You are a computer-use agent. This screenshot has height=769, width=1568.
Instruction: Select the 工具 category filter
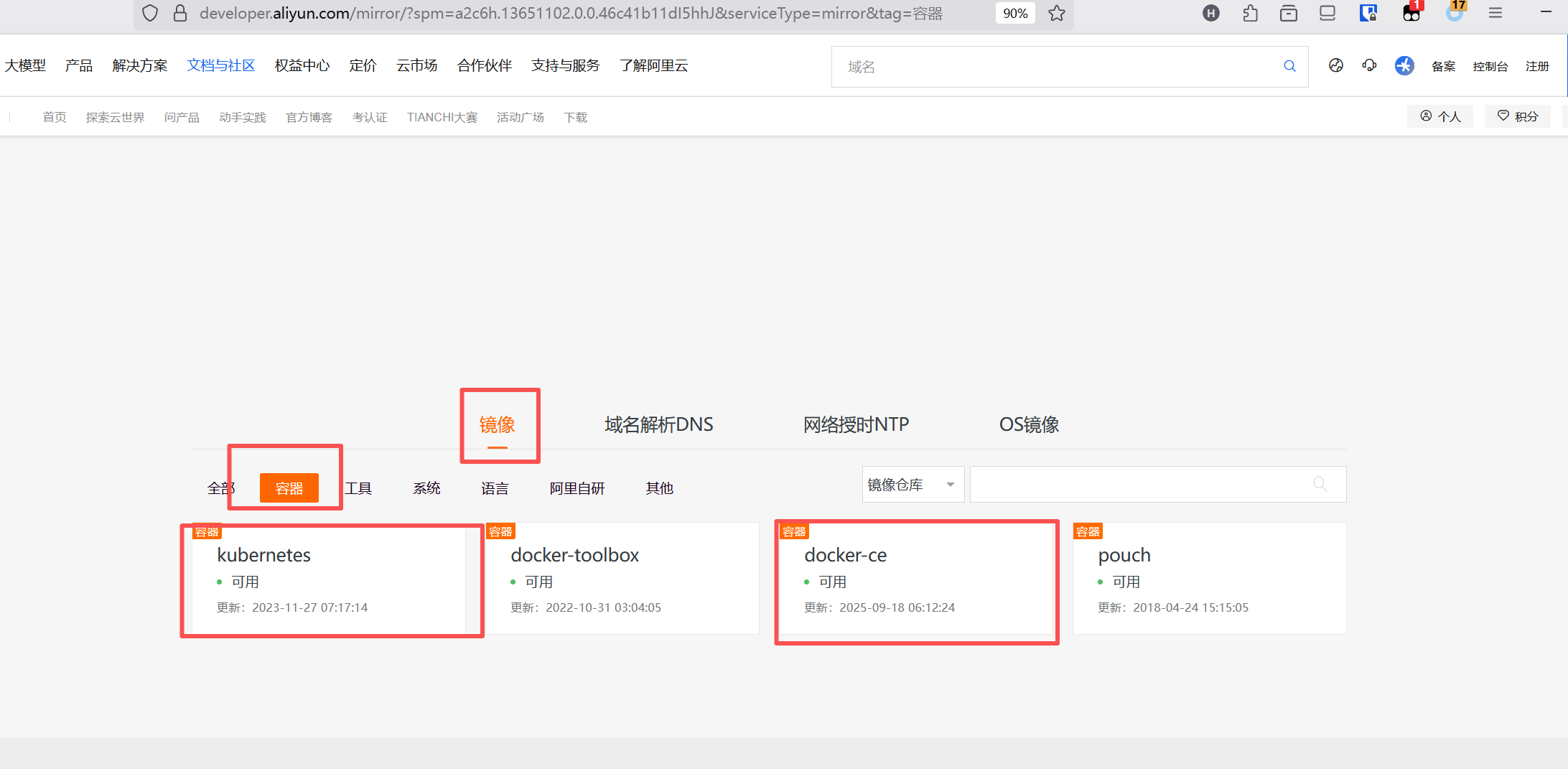click(x=358, y=488)
